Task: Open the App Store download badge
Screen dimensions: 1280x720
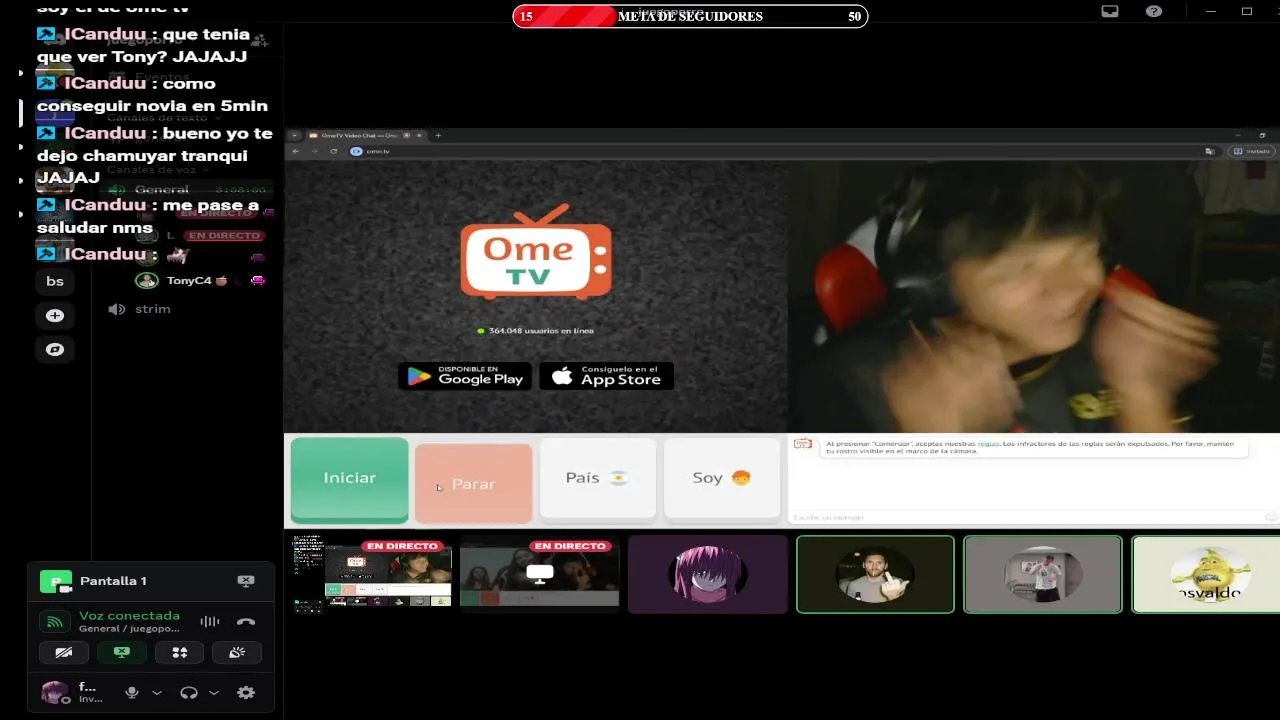Action: [606, 376]
